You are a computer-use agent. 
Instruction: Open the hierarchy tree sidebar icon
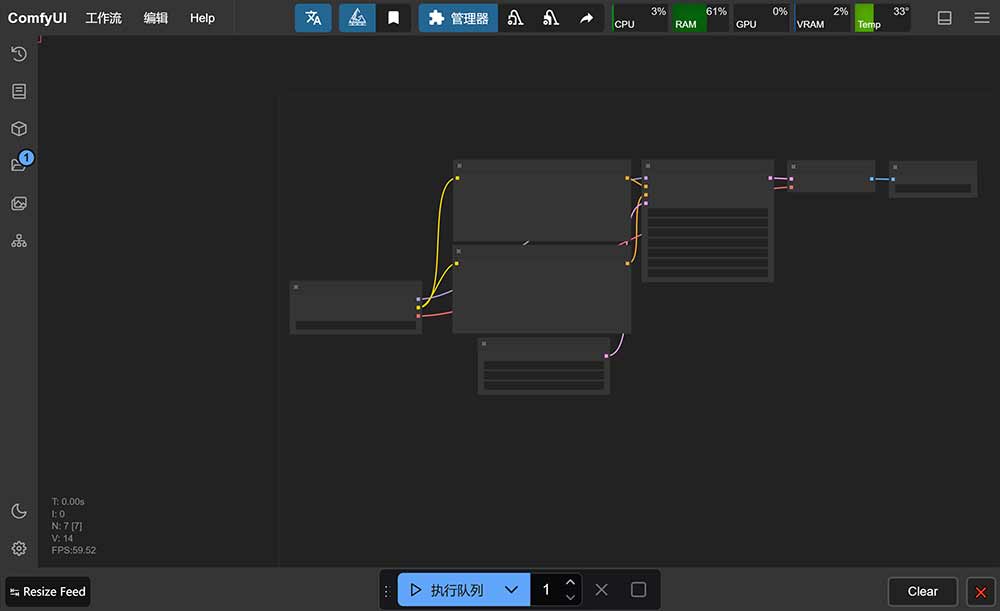coord(19,241)
